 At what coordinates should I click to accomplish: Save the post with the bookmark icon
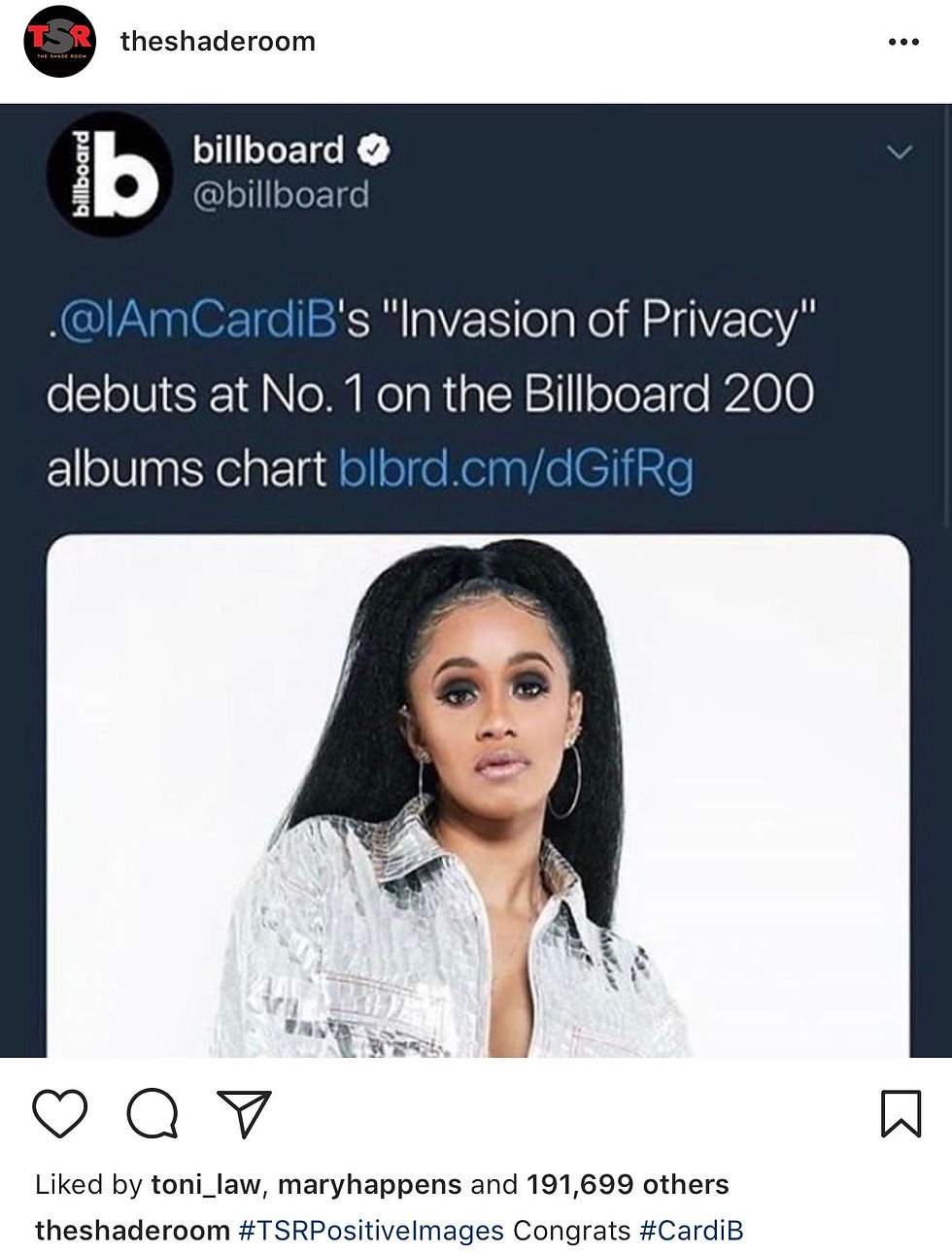click(x=901, y=1113)
